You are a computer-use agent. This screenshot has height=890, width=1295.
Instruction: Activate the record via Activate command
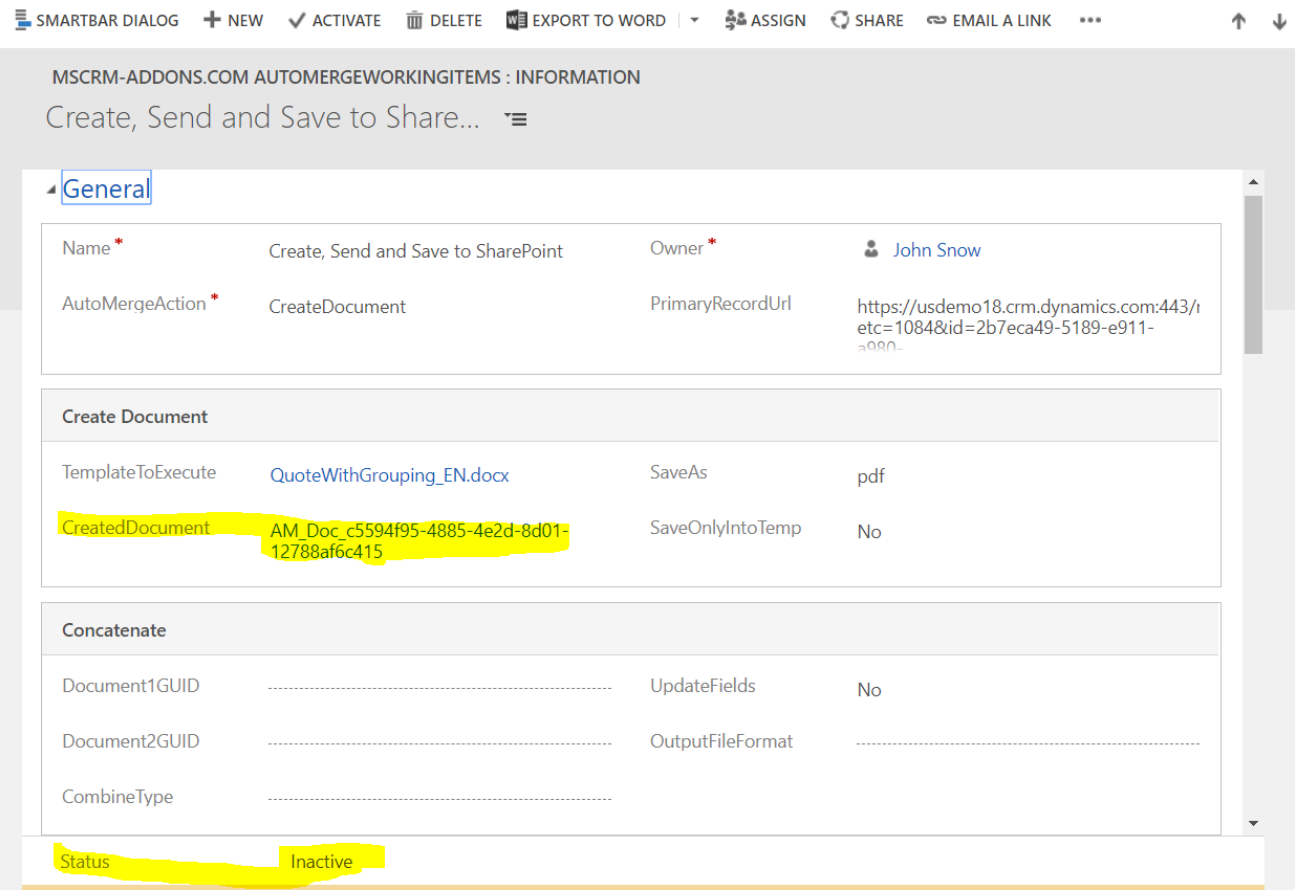334,20
